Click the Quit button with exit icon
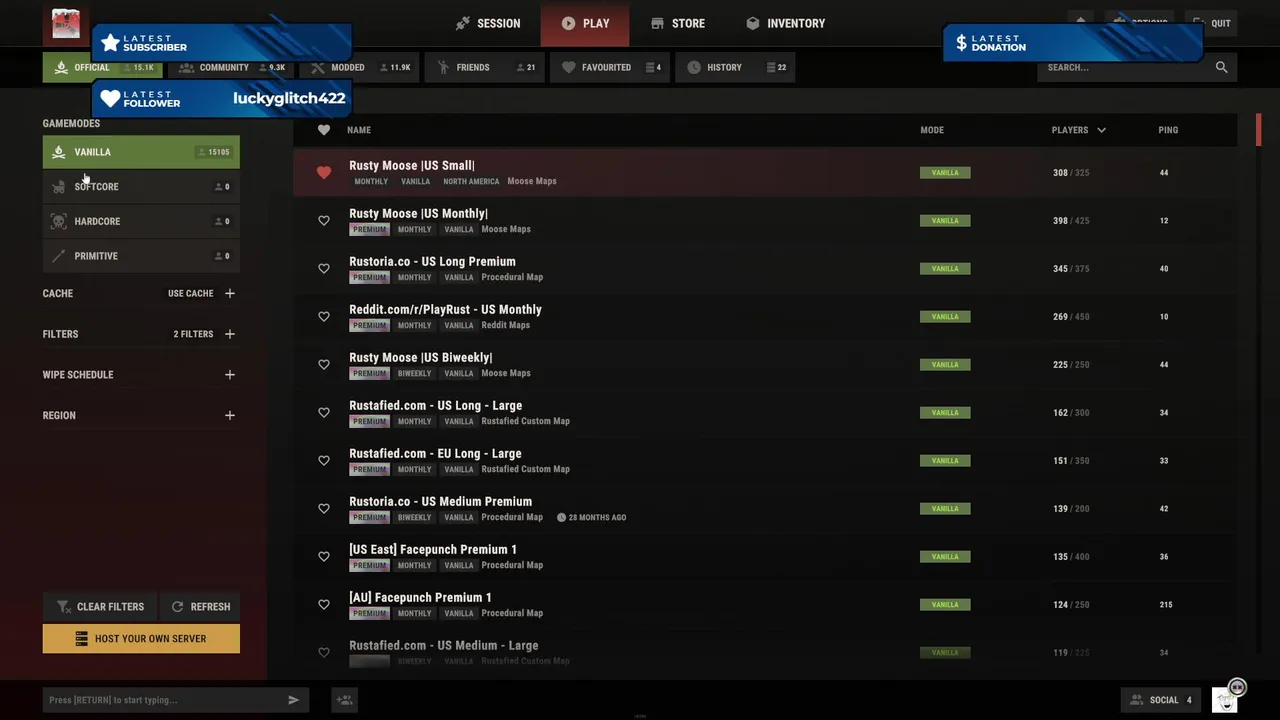Image resolution: width=1280 pixels, height=720 pixels. (x=1211, y=23)
